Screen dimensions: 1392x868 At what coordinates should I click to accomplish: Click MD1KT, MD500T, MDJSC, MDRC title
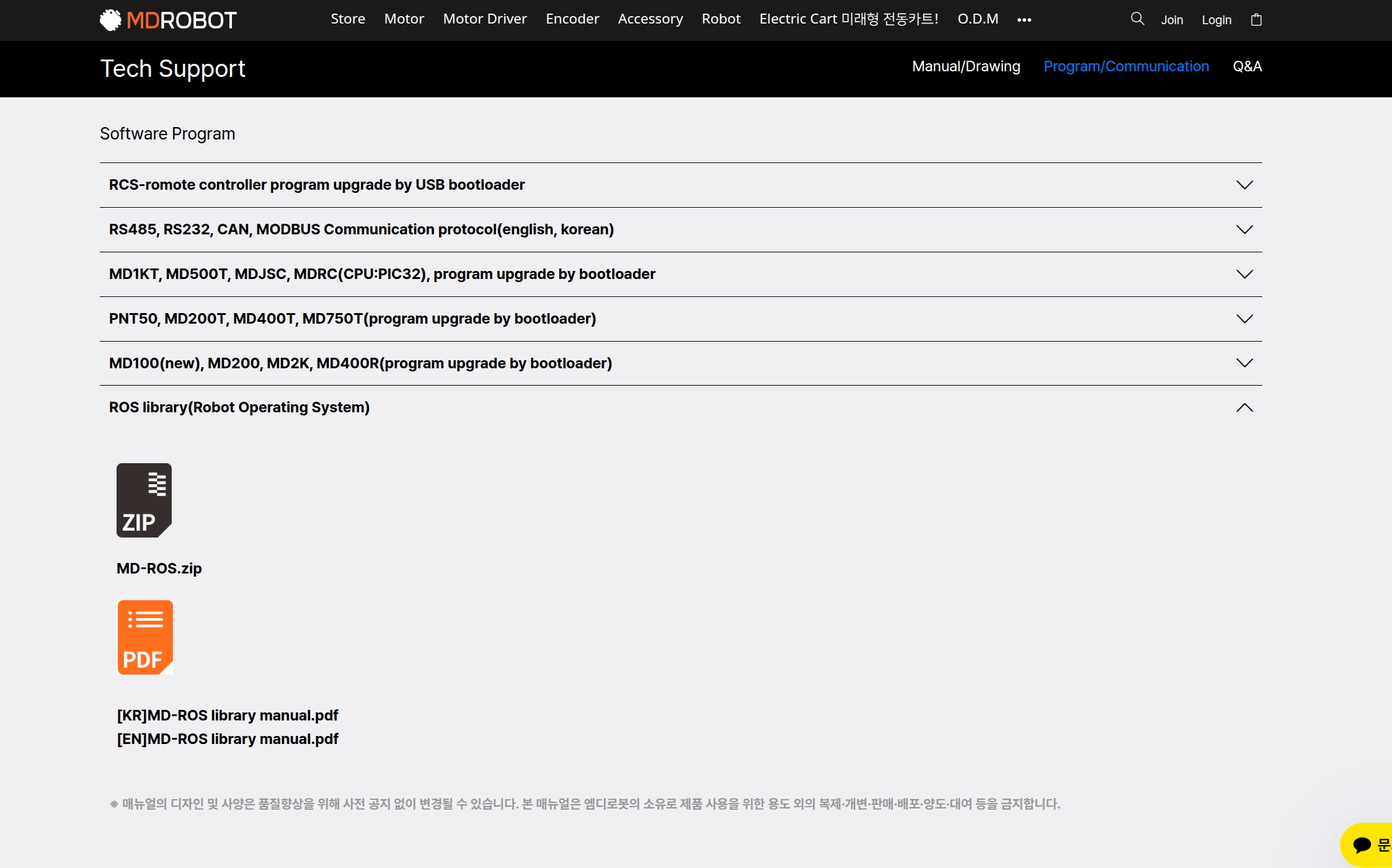pyautogui.click(x=382, y=274)
